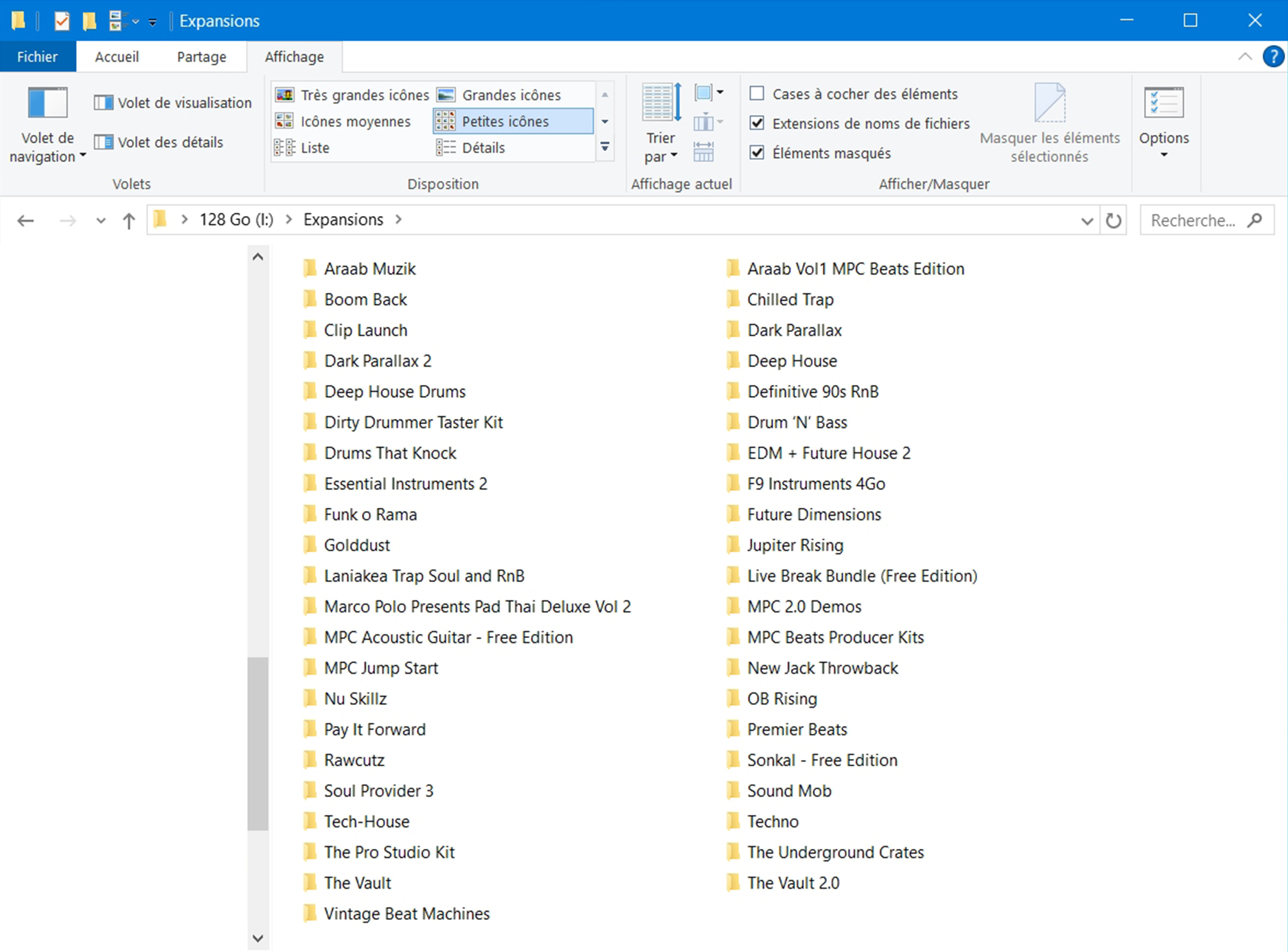Enable Cases à cocher des éléments

pos(757,93)
